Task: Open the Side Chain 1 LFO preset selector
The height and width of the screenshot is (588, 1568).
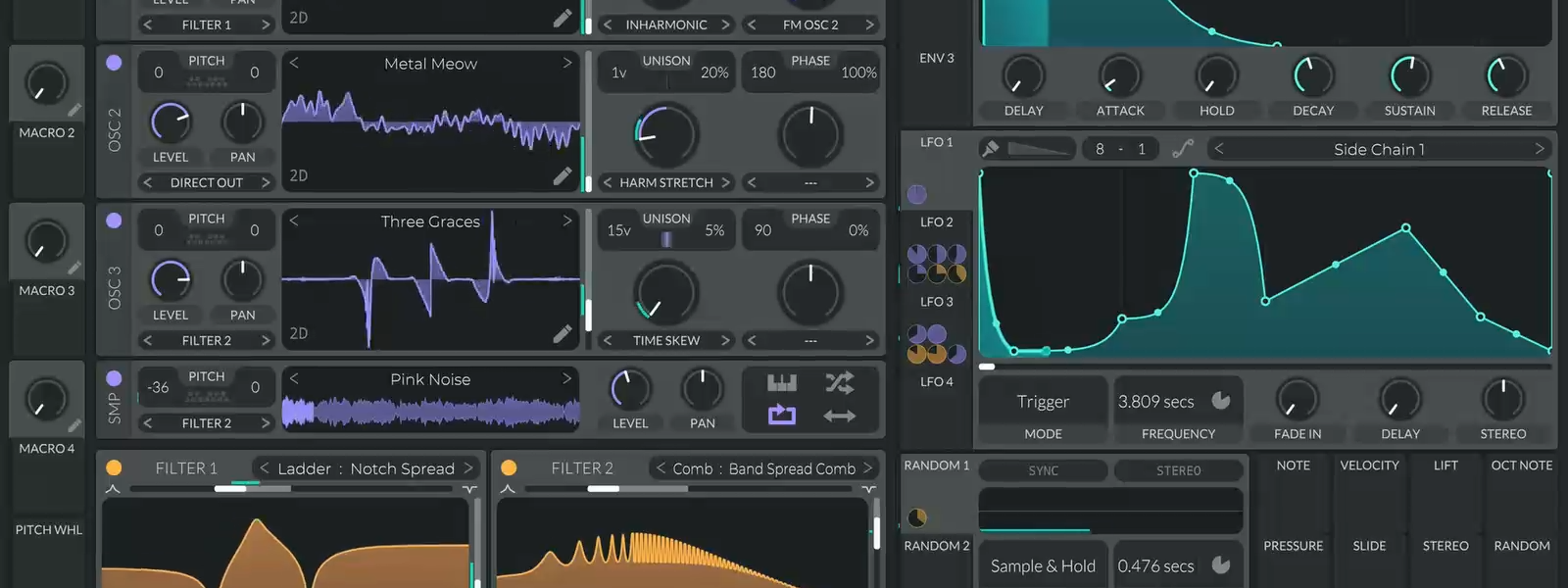Action: pyautogui.click(x=1378, y=149)
